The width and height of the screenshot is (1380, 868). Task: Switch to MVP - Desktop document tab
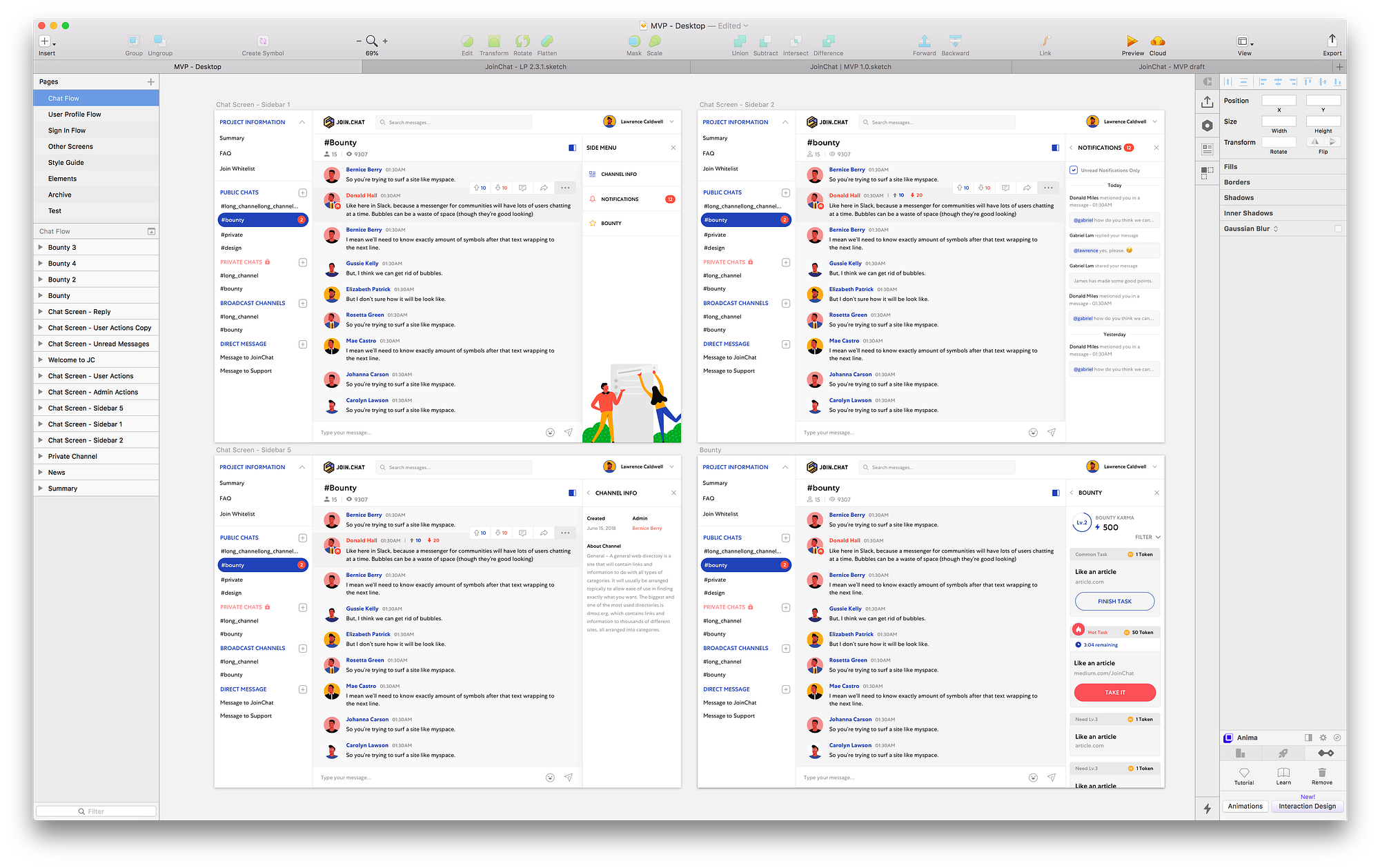pos(198,67)
